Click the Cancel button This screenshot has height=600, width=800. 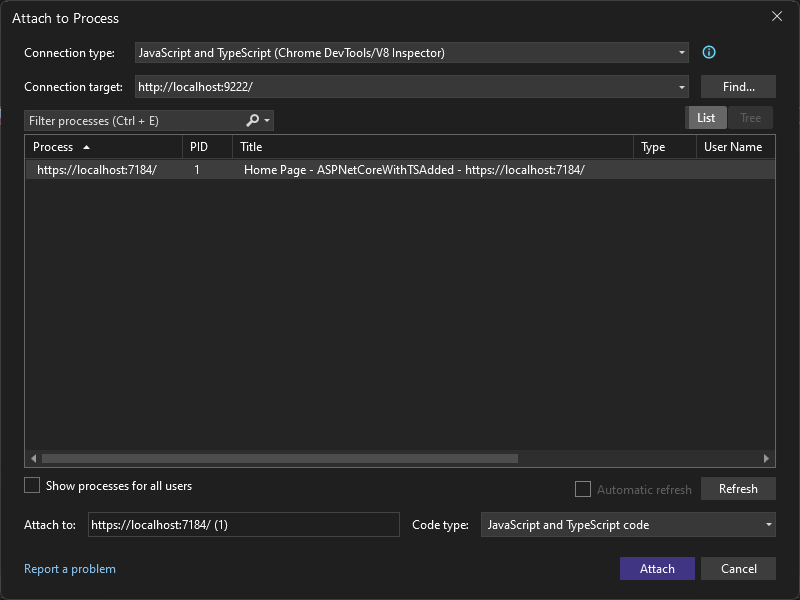(x=738, y=568)
